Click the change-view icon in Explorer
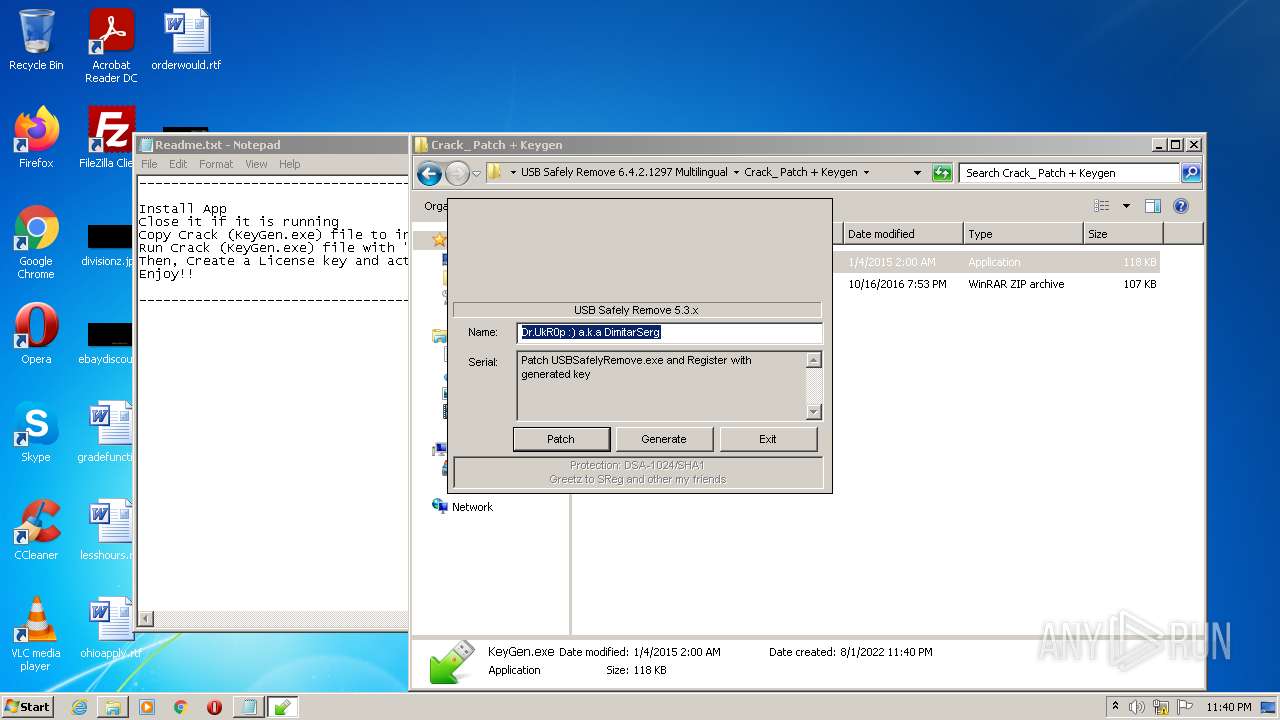 coord(1102,206)
